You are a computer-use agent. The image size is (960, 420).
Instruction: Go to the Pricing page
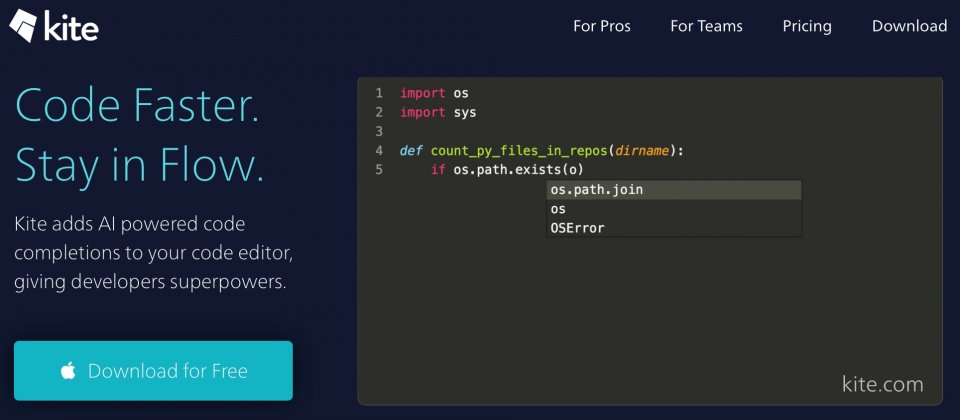point(807,27)
